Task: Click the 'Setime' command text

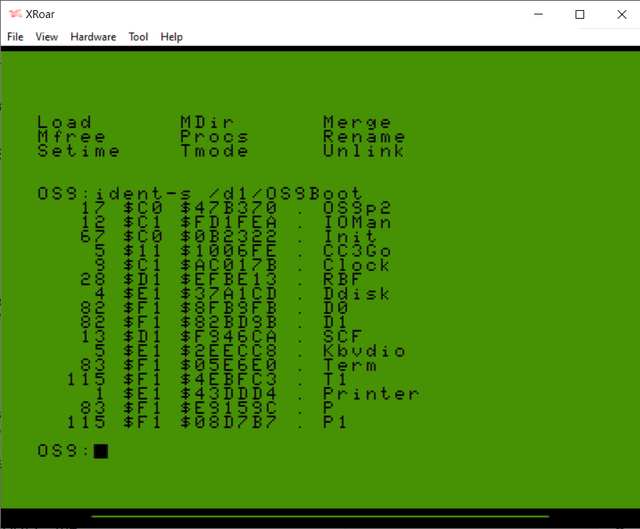Action: pos(78,151)
